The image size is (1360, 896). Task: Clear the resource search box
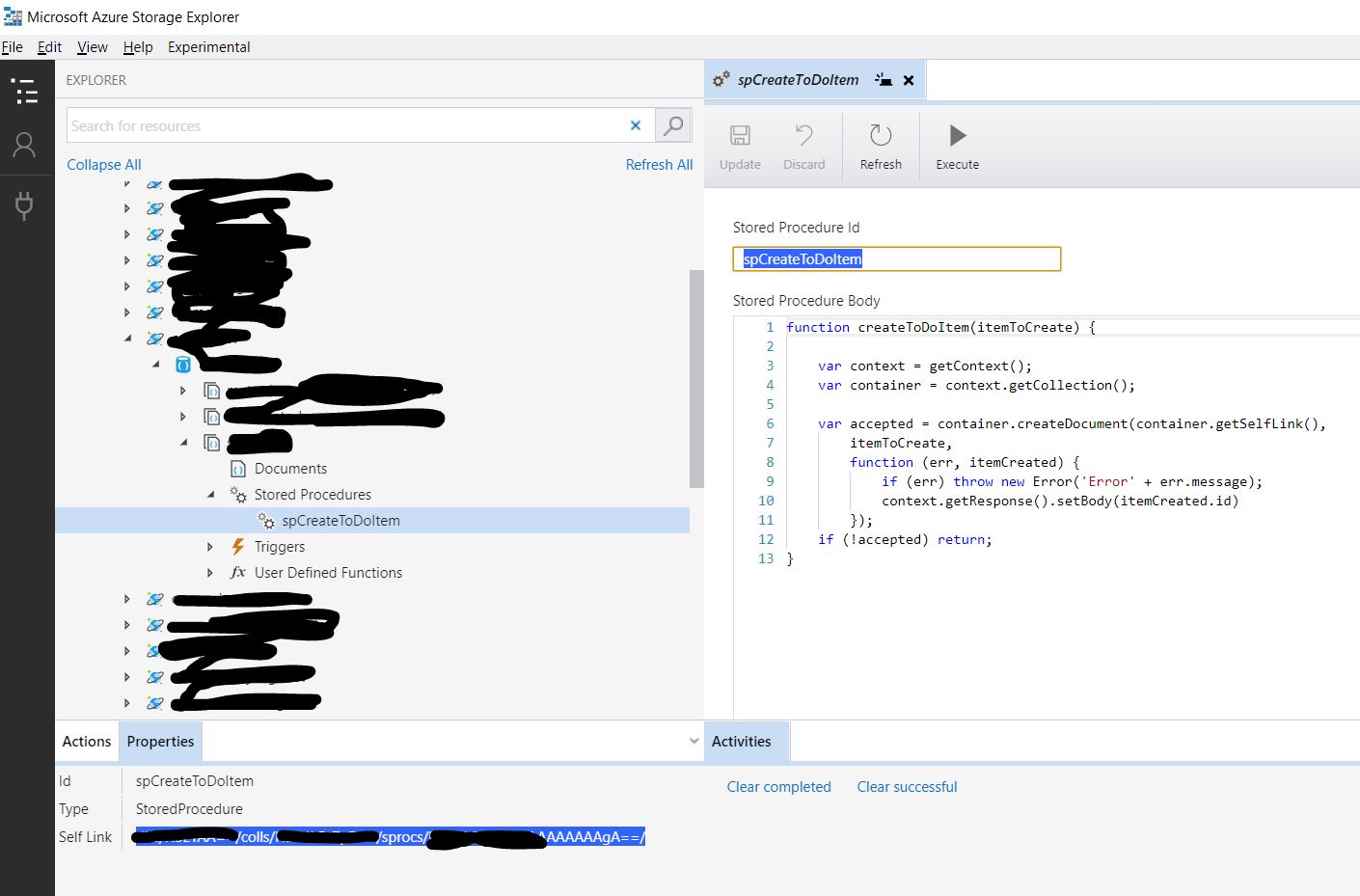coord(636,124)
